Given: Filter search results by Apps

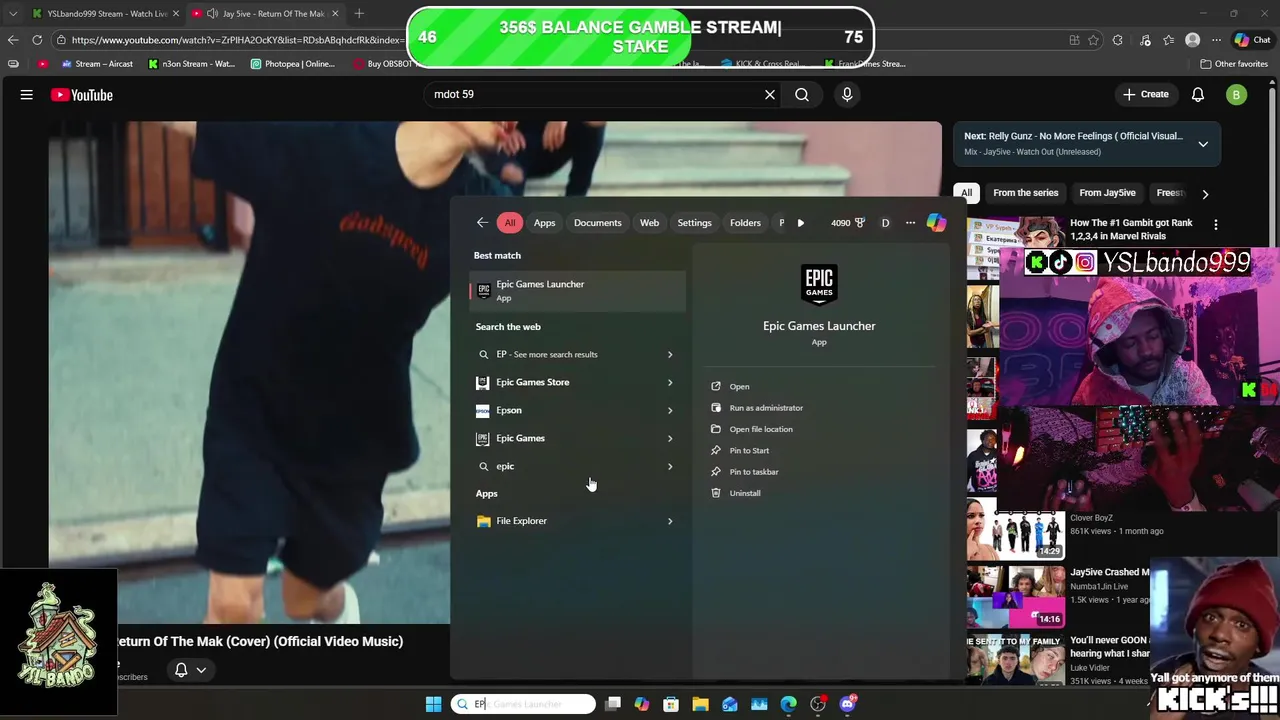Looking at the screenshot, I should tap(544, 223).
